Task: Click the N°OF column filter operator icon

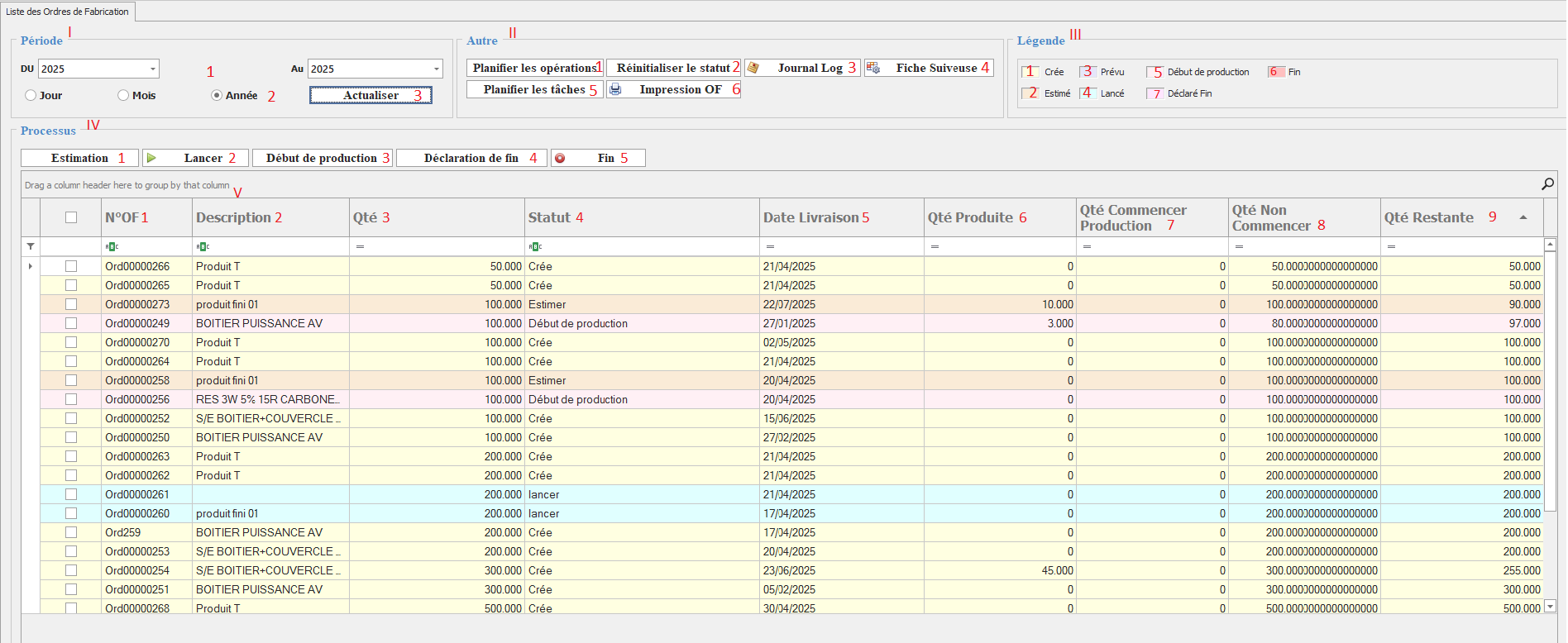Action: point(112,246)
